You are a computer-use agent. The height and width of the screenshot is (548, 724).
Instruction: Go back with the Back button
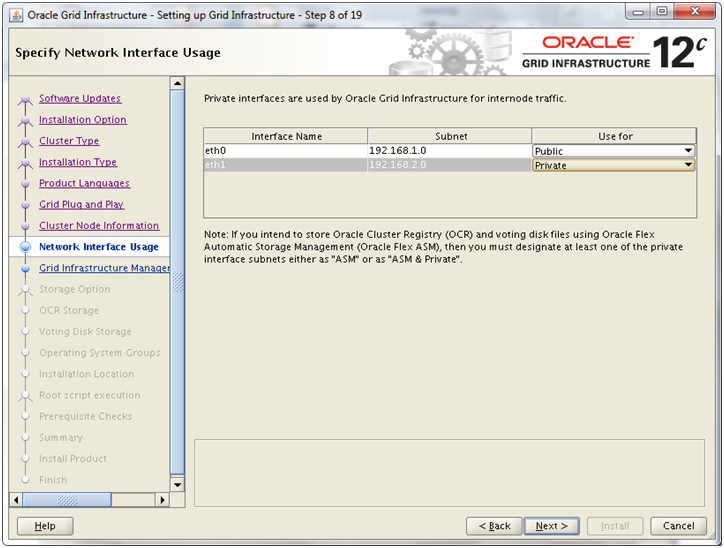tap(494, 526)
